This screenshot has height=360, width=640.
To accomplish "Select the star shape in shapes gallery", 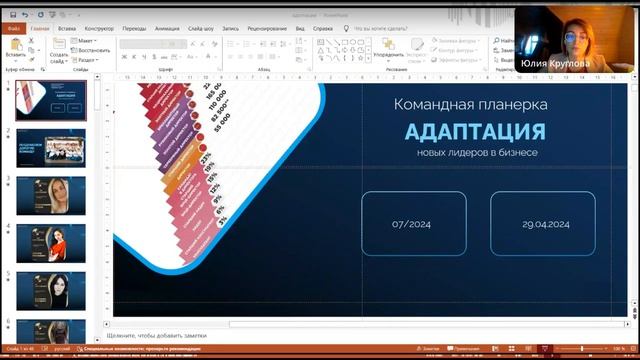I will 360,58.
